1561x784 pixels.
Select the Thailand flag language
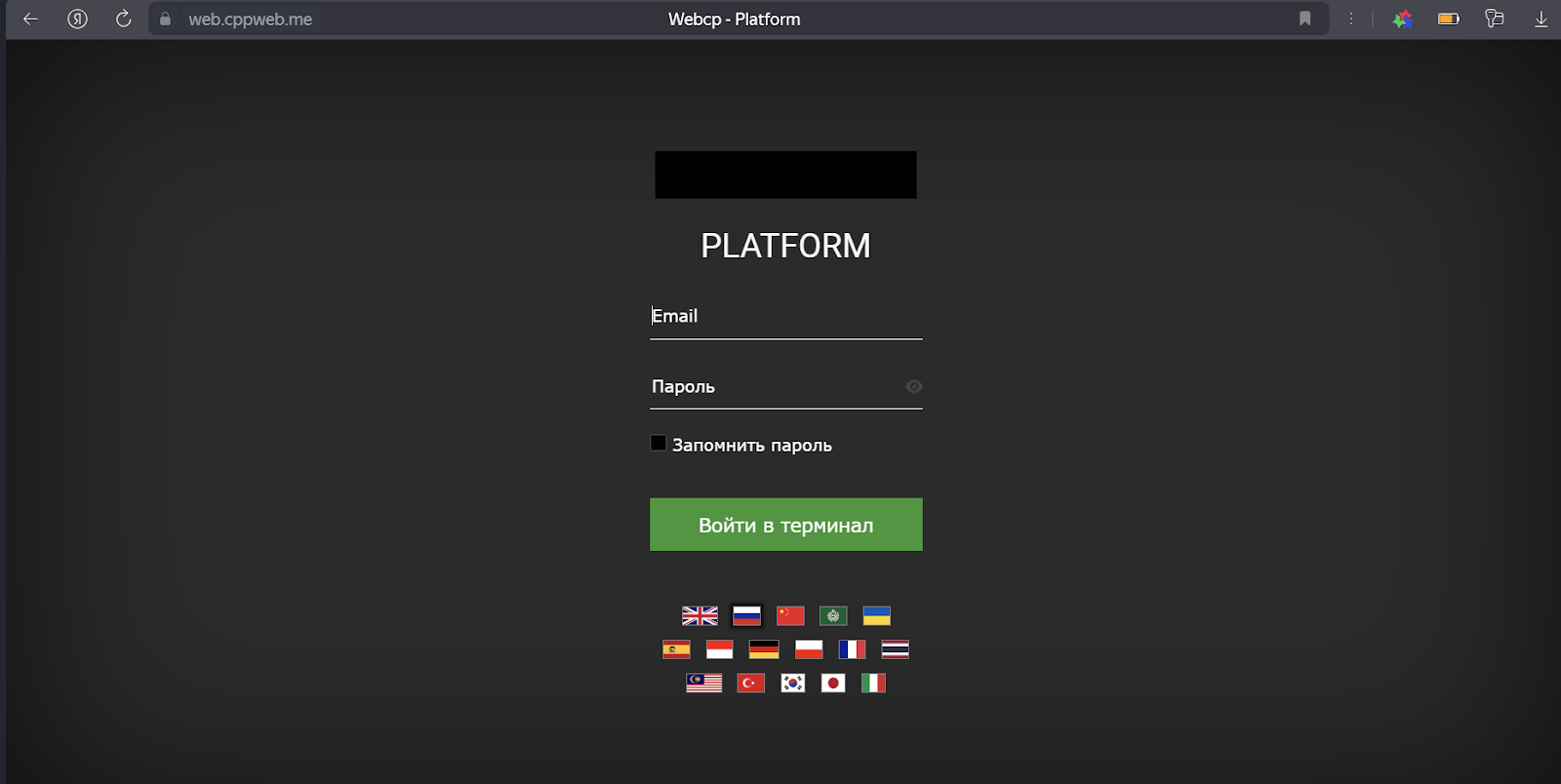(x=895, y=649)
